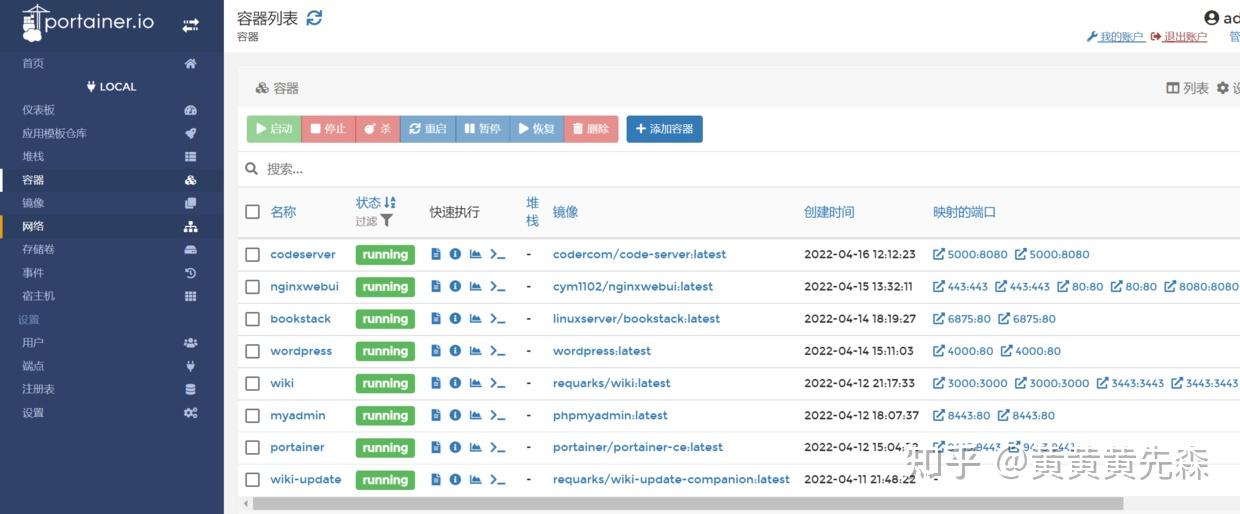Sort by the 映射的端口 column header

coord(964,212)
